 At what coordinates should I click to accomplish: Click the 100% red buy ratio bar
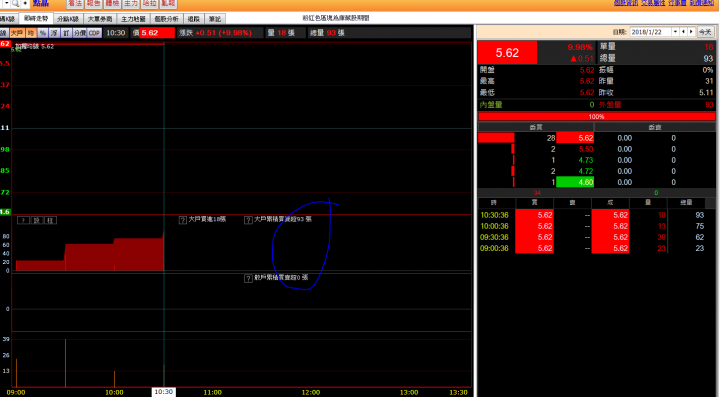[596, 117]
